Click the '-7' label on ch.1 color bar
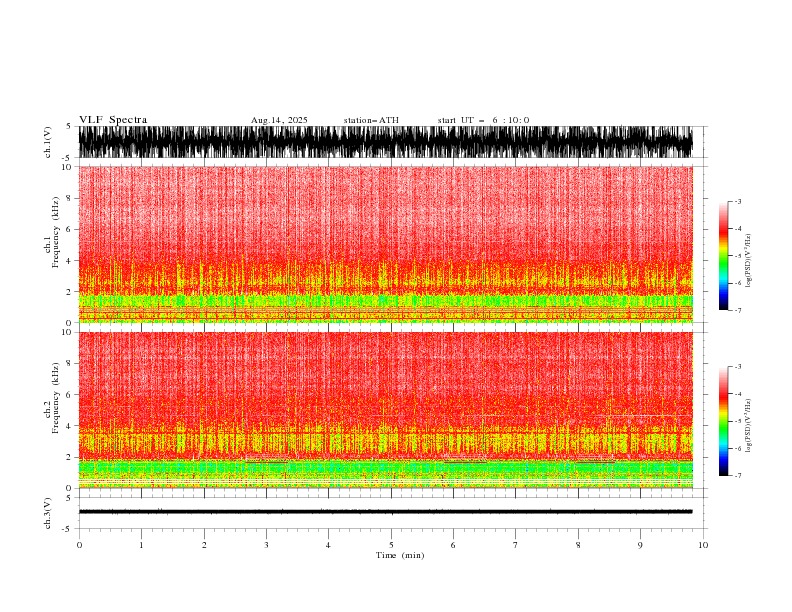The width and height of the screenshot is (792, 612). point(737,310)
